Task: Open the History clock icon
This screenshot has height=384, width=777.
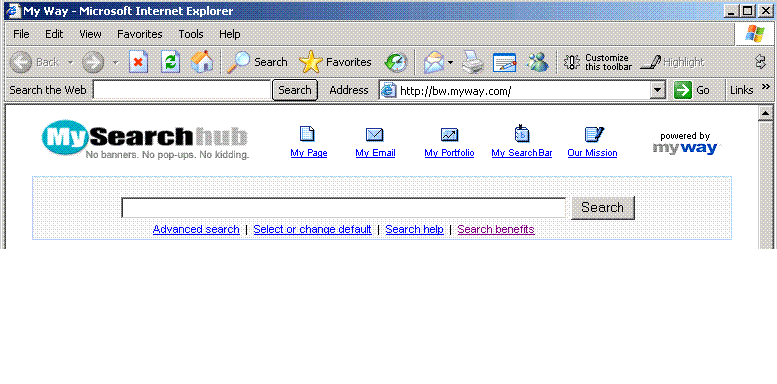Action: click(396, 62)
